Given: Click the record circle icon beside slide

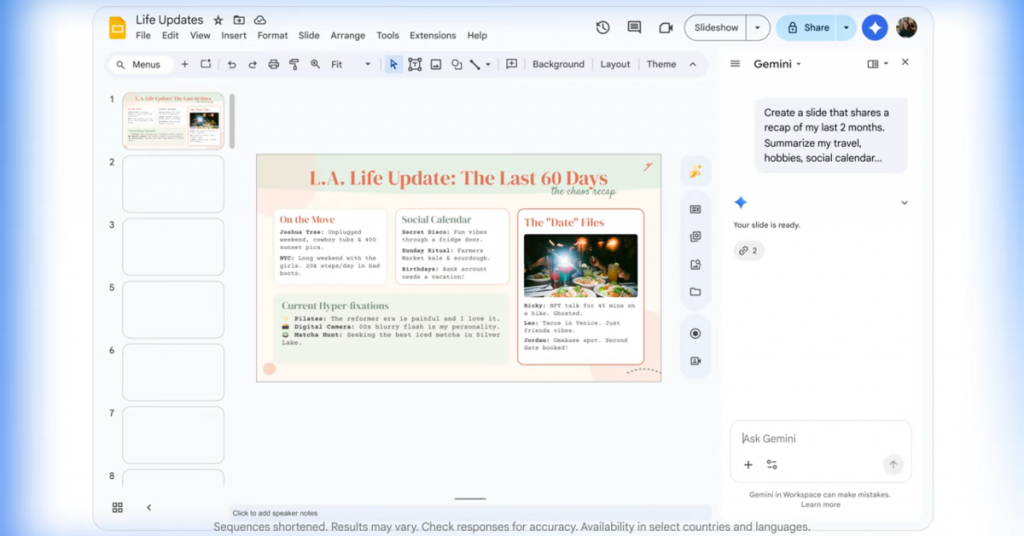Looking at the screenshot, I should pyautogui.click(x=696, y=334).
